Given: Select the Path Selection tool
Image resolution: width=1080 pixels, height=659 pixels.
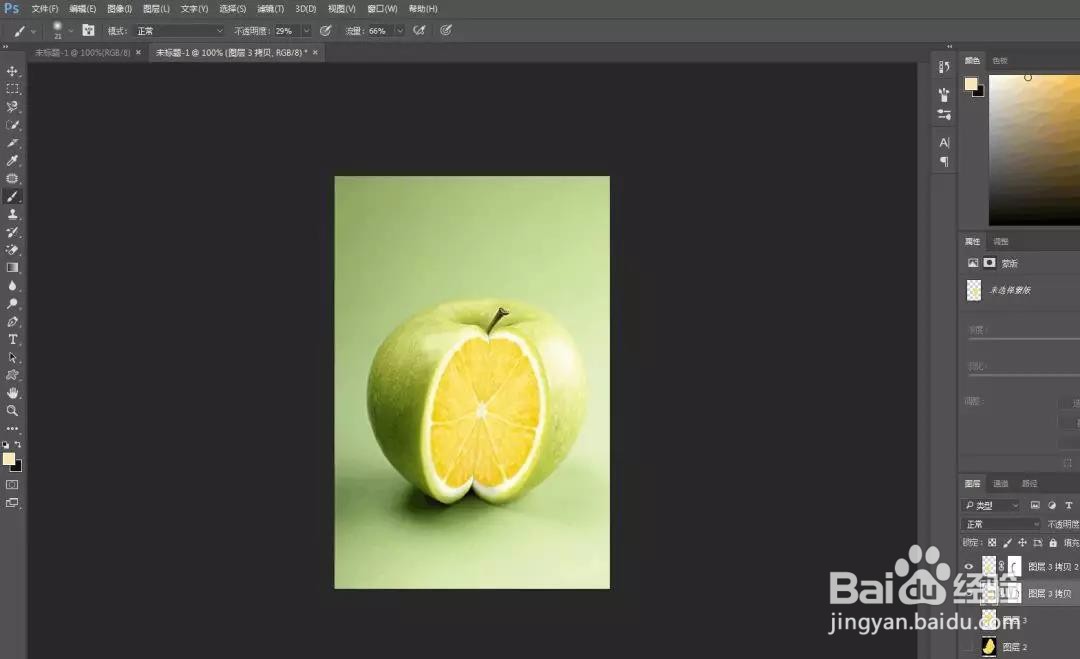Looking at the screenshot, I should [12, 357].
